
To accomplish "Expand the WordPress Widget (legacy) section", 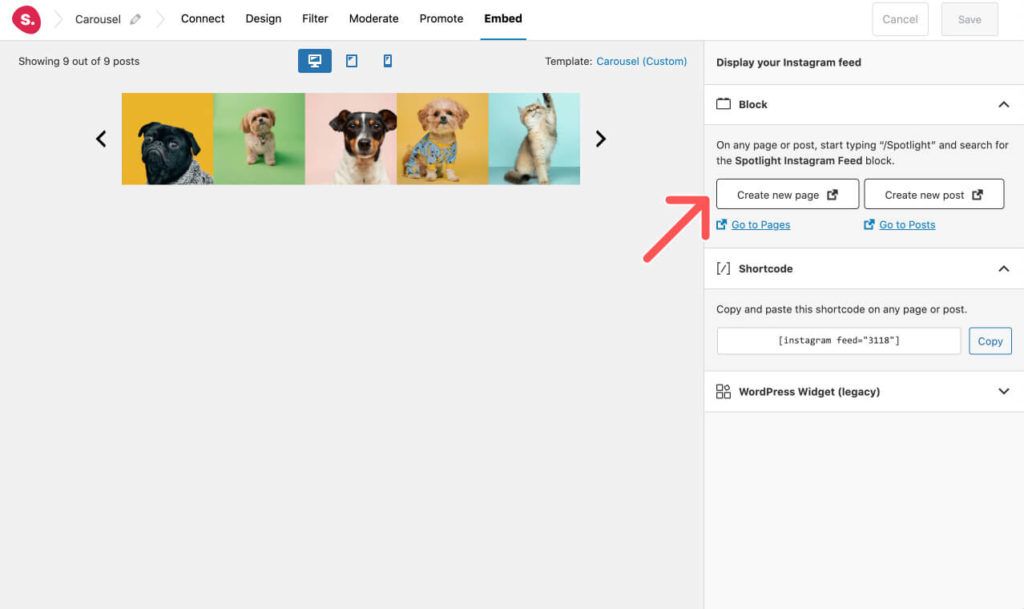I will pyautogui.click(x=1004, y=391).
